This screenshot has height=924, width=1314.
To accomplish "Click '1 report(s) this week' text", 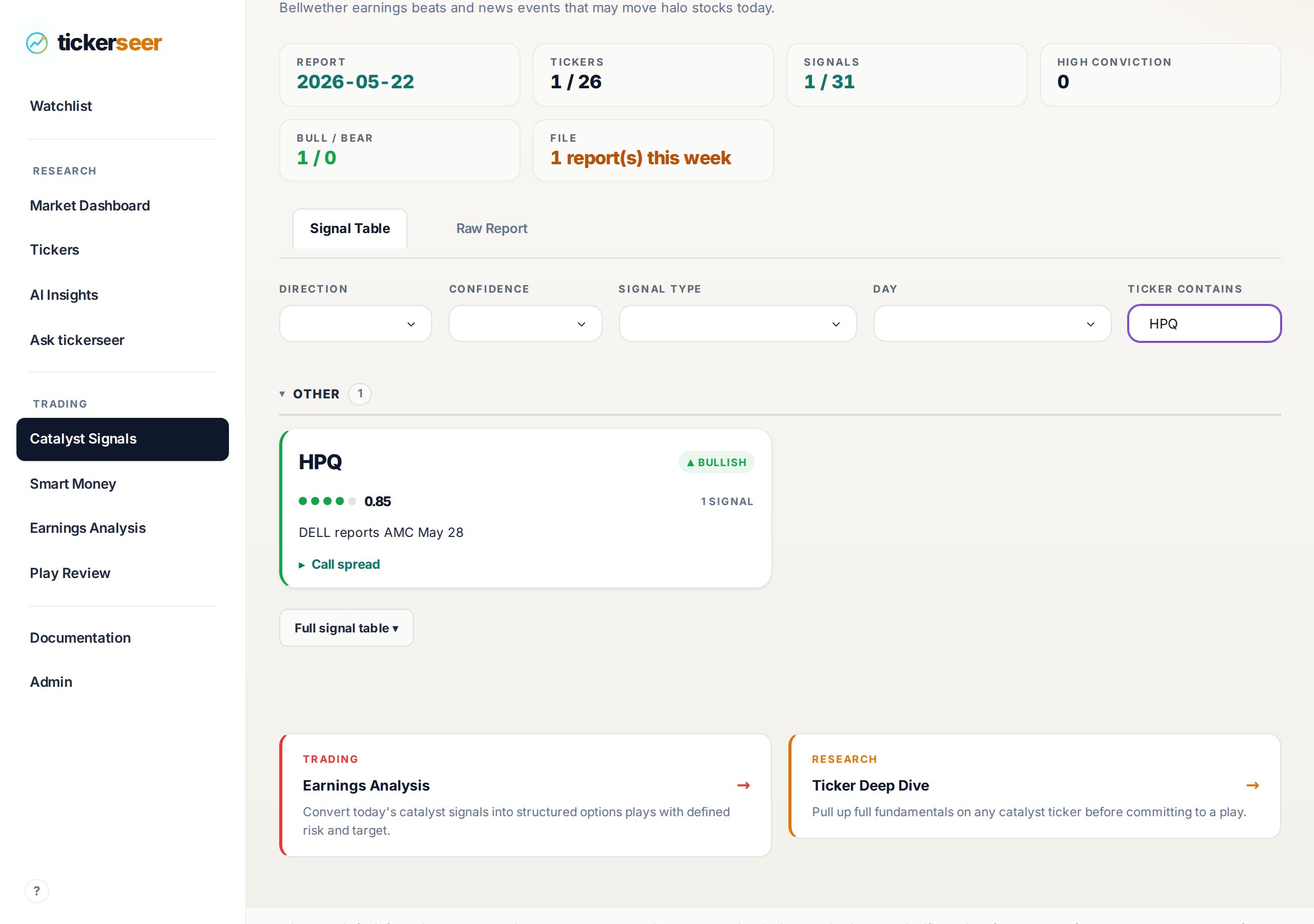I will coord(641,158).
